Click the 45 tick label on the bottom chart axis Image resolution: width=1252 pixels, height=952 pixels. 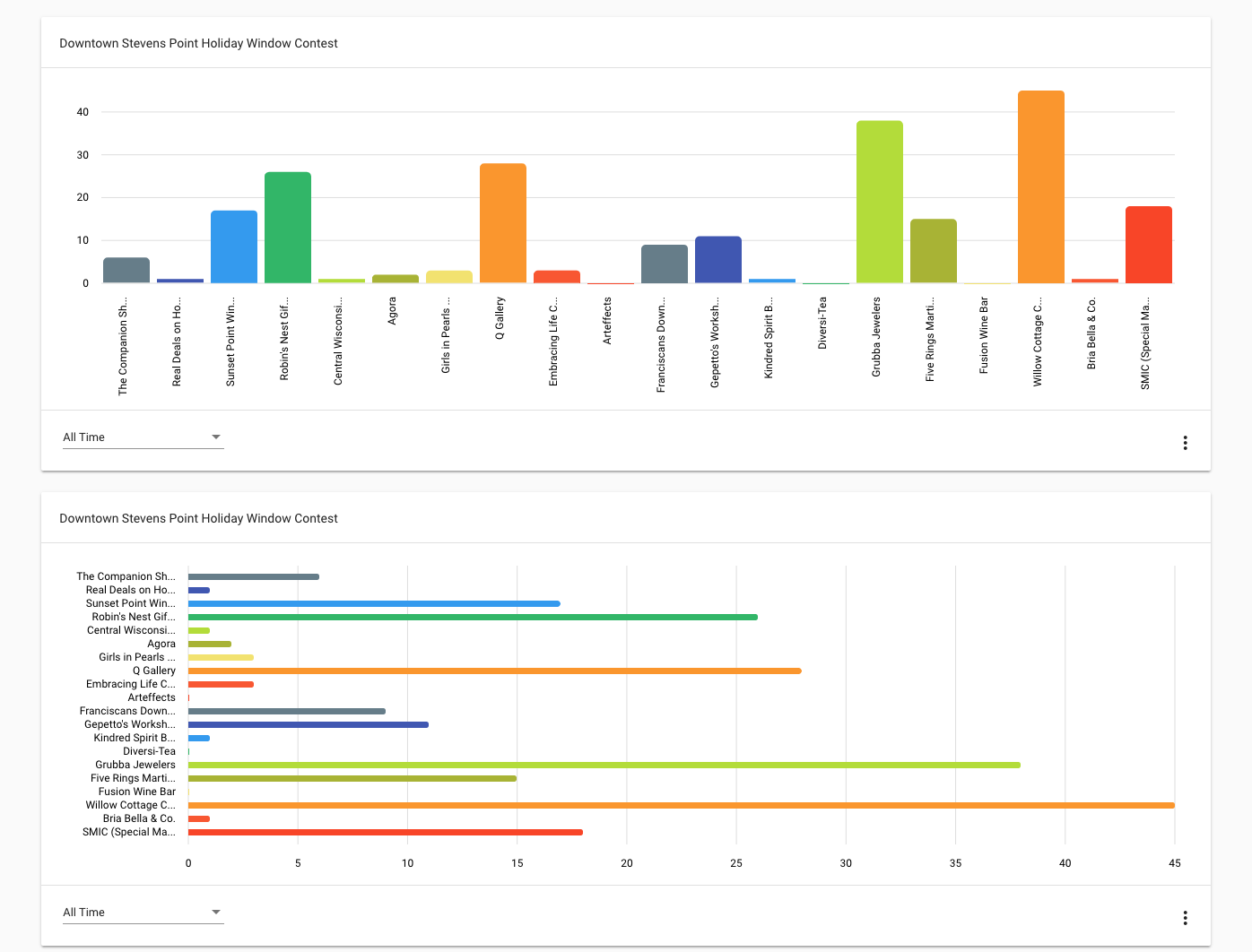coord(1175,863)
